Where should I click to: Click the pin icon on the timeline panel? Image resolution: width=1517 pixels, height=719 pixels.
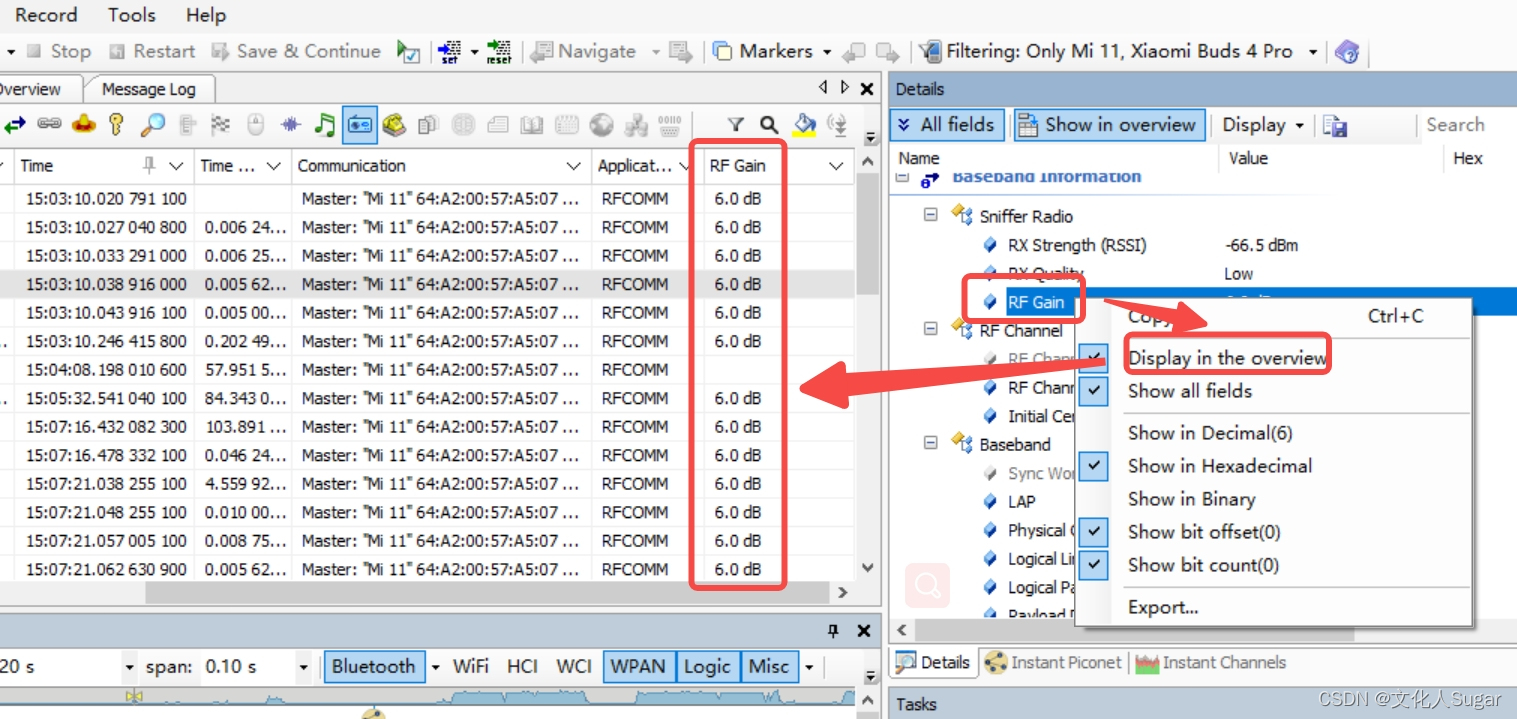tap(833, 631)
